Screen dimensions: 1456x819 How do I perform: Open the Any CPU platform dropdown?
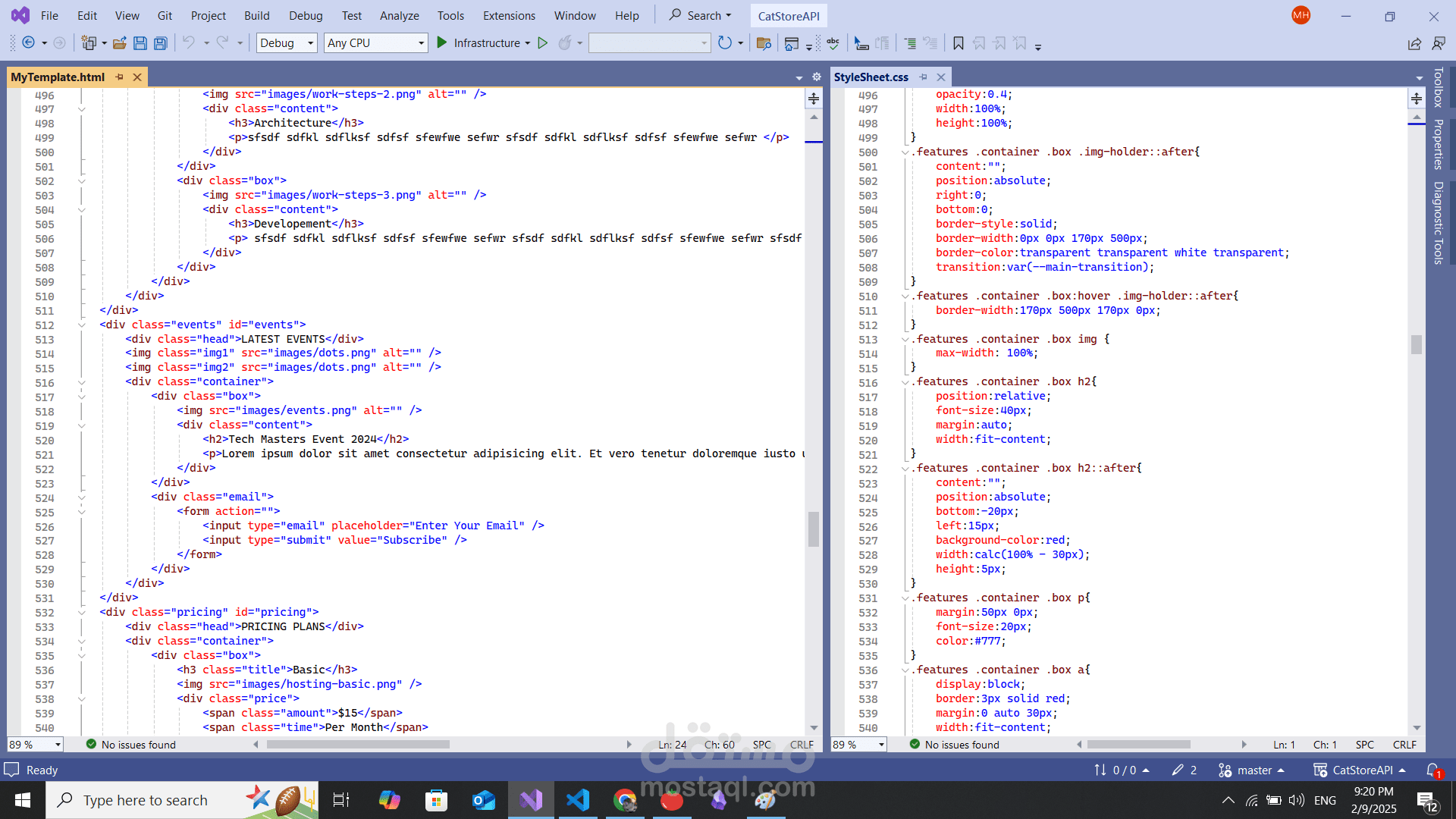pyautogui.click(x=421, y=43)
